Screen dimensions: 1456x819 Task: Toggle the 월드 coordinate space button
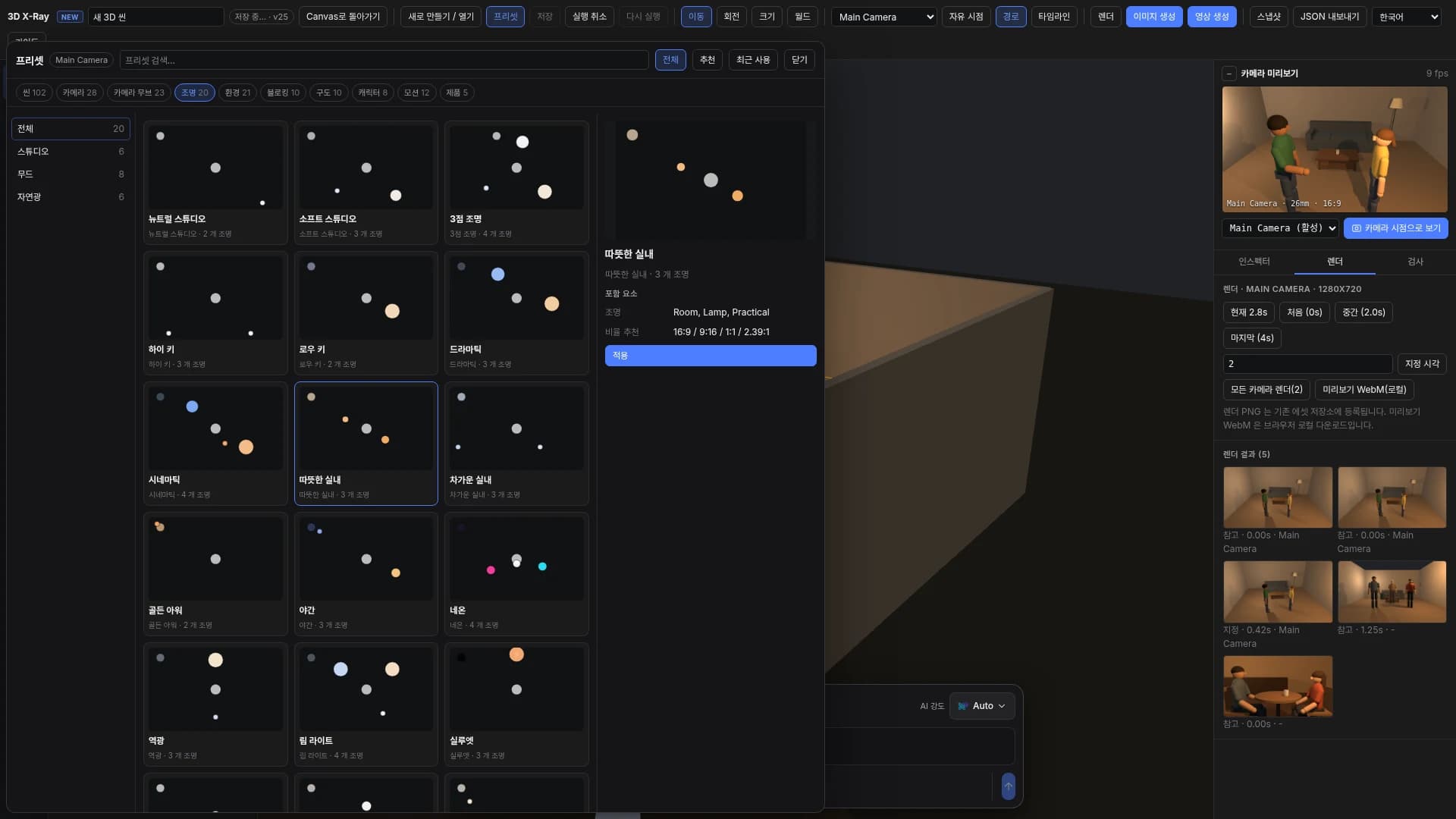click(802, 17)
